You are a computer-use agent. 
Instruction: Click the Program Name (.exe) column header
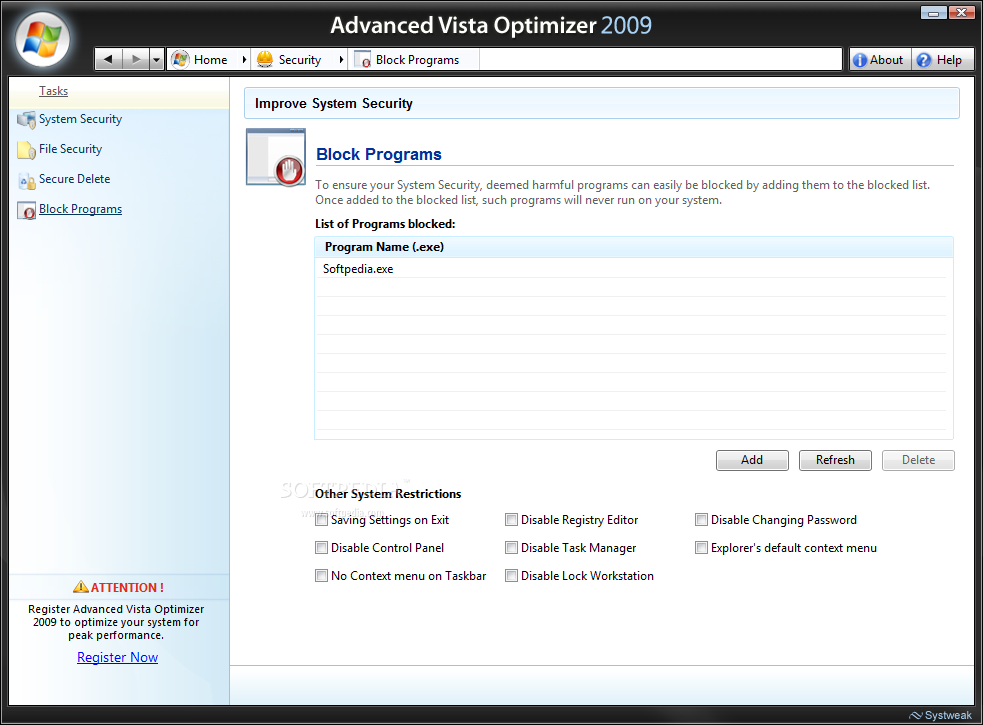634,247
